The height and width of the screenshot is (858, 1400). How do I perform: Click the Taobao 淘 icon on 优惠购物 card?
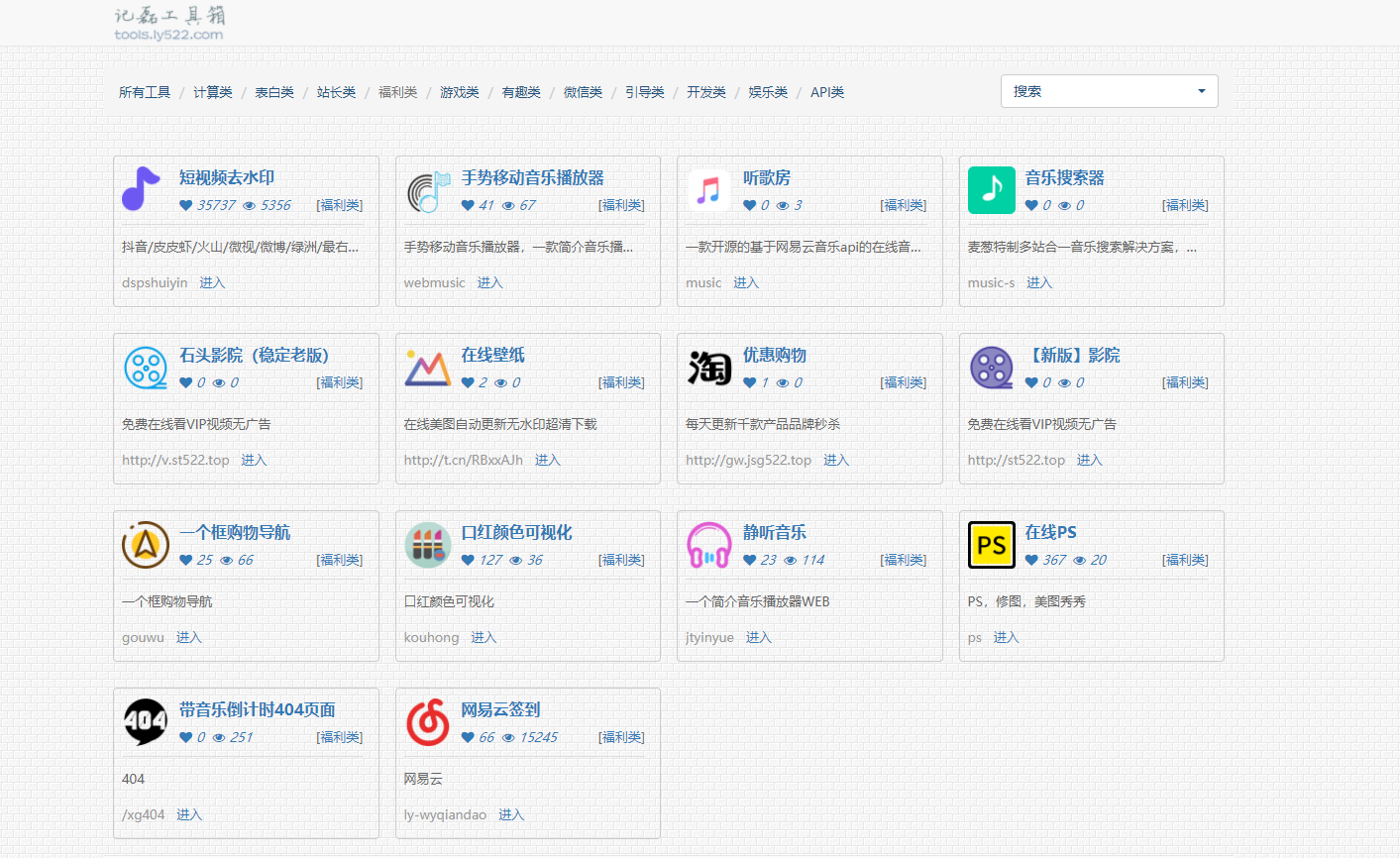[x=708, y=368]
